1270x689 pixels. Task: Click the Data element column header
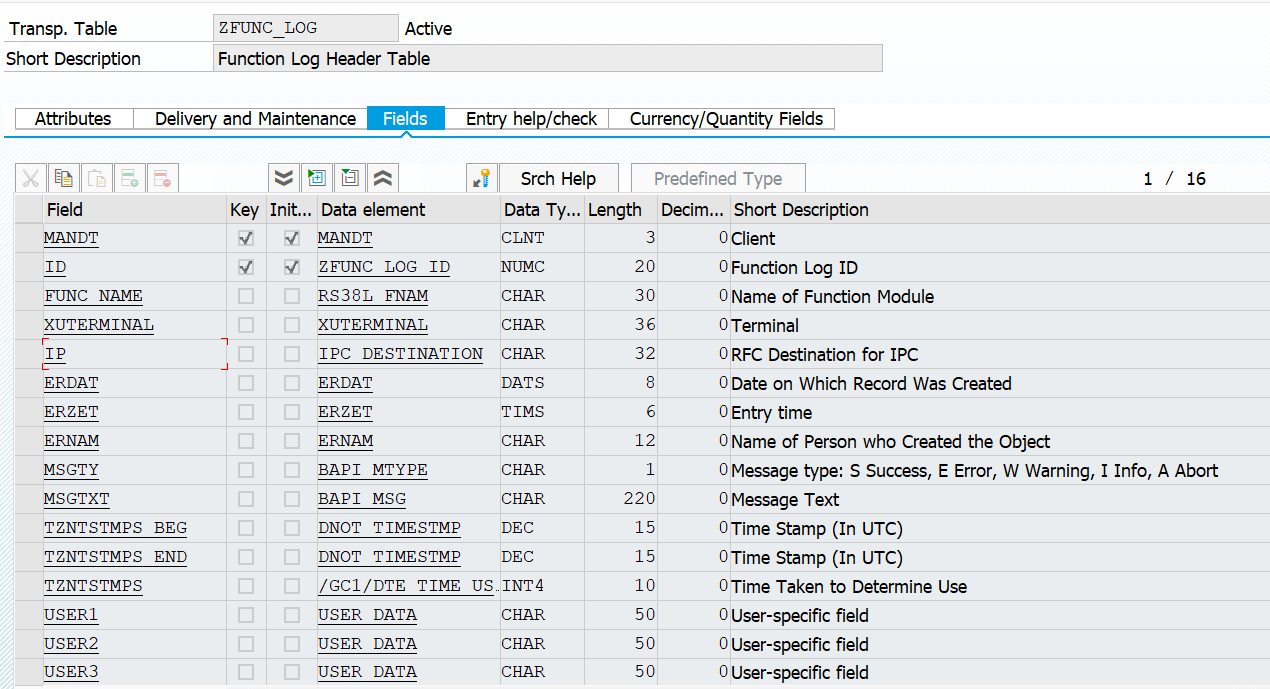click(407, 210)
